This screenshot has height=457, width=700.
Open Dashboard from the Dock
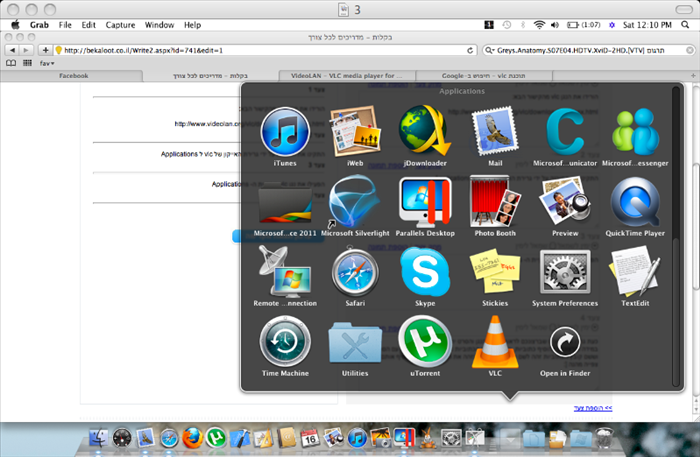tap(121, 437)
